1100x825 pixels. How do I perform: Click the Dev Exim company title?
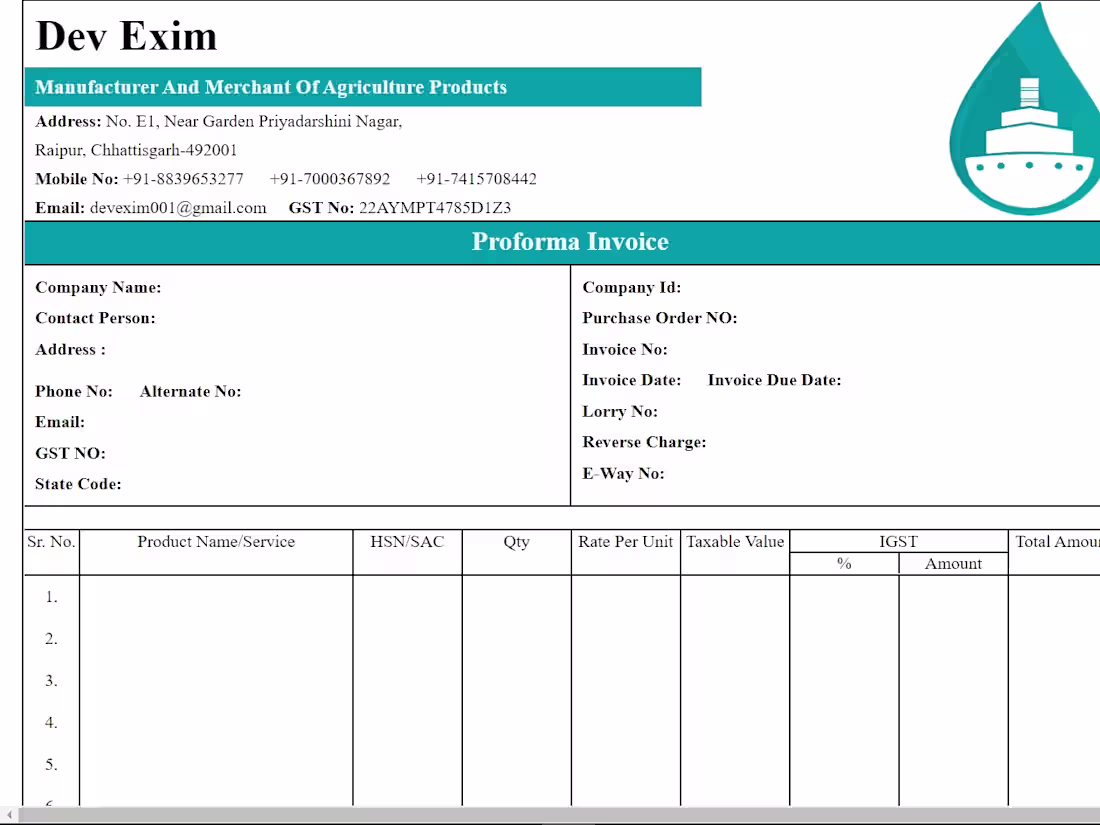126,36
